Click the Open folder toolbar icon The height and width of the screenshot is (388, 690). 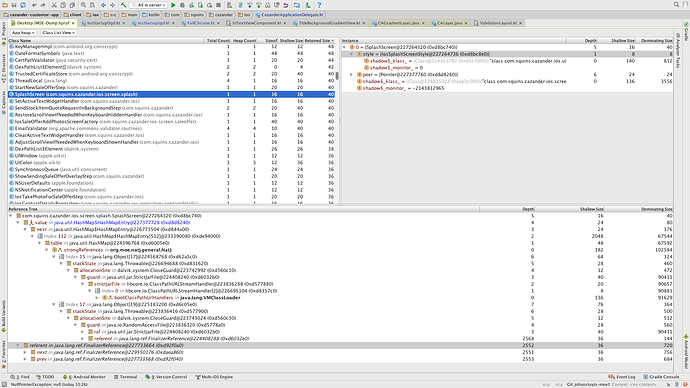pyautogui.click(x=5, y=5)
